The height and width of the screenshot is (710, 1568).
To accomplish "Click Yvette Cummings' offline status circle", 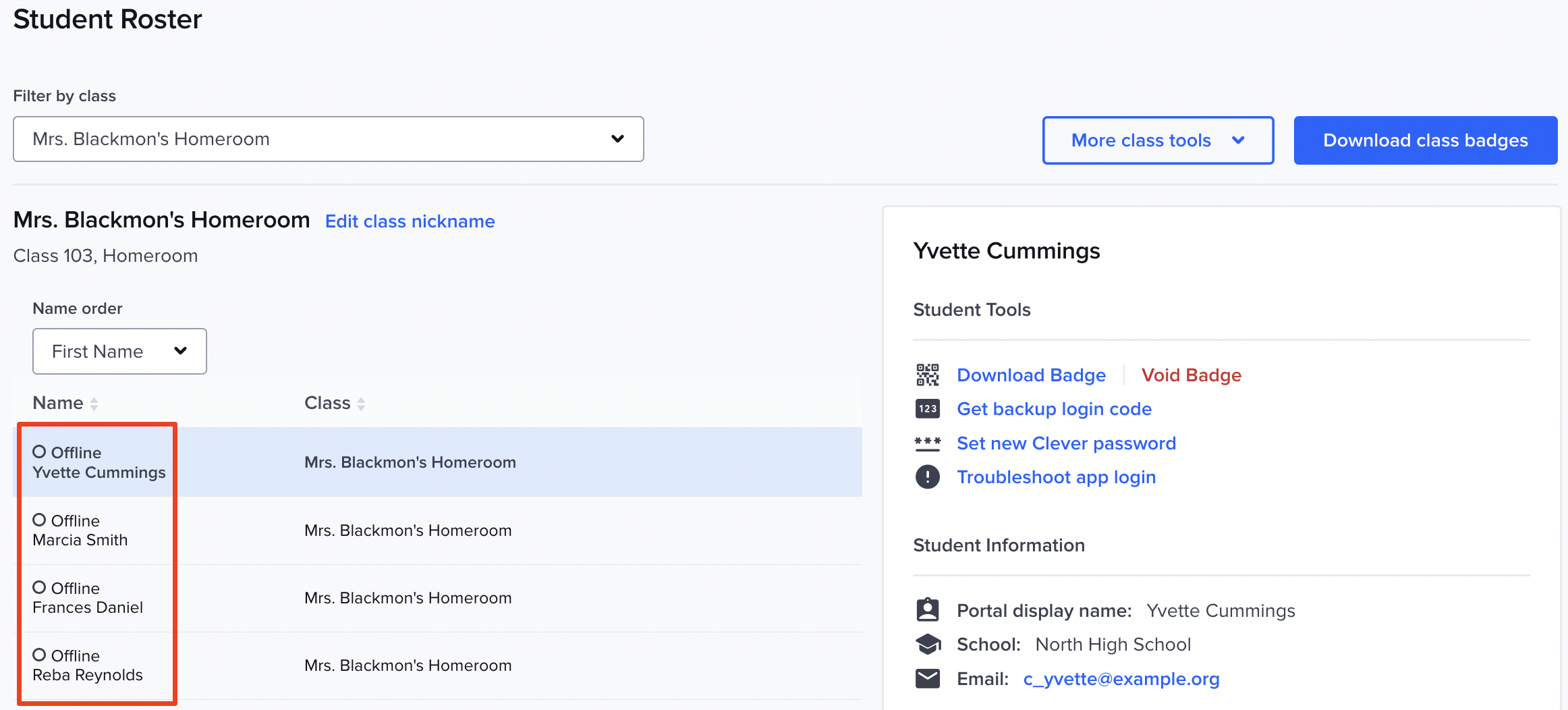I will coord(40,452).
